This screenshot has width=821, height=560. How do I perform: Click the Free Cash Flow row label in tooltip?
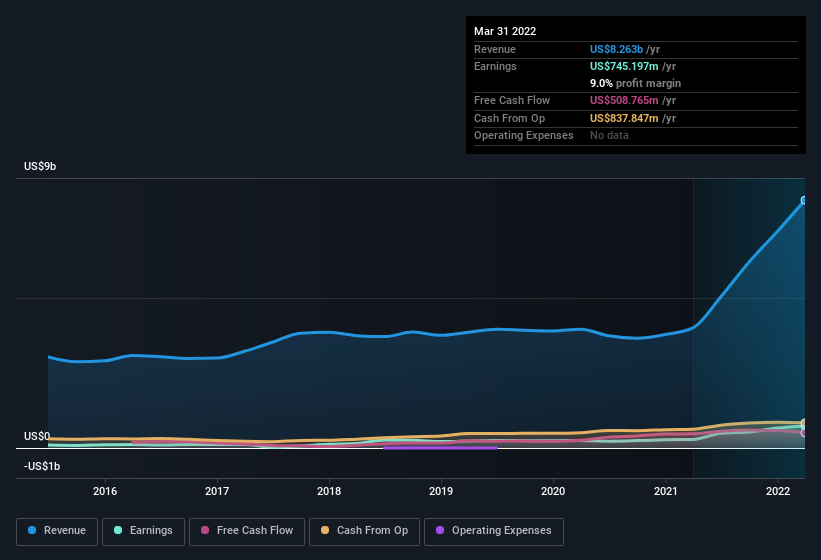click(512, 100)
